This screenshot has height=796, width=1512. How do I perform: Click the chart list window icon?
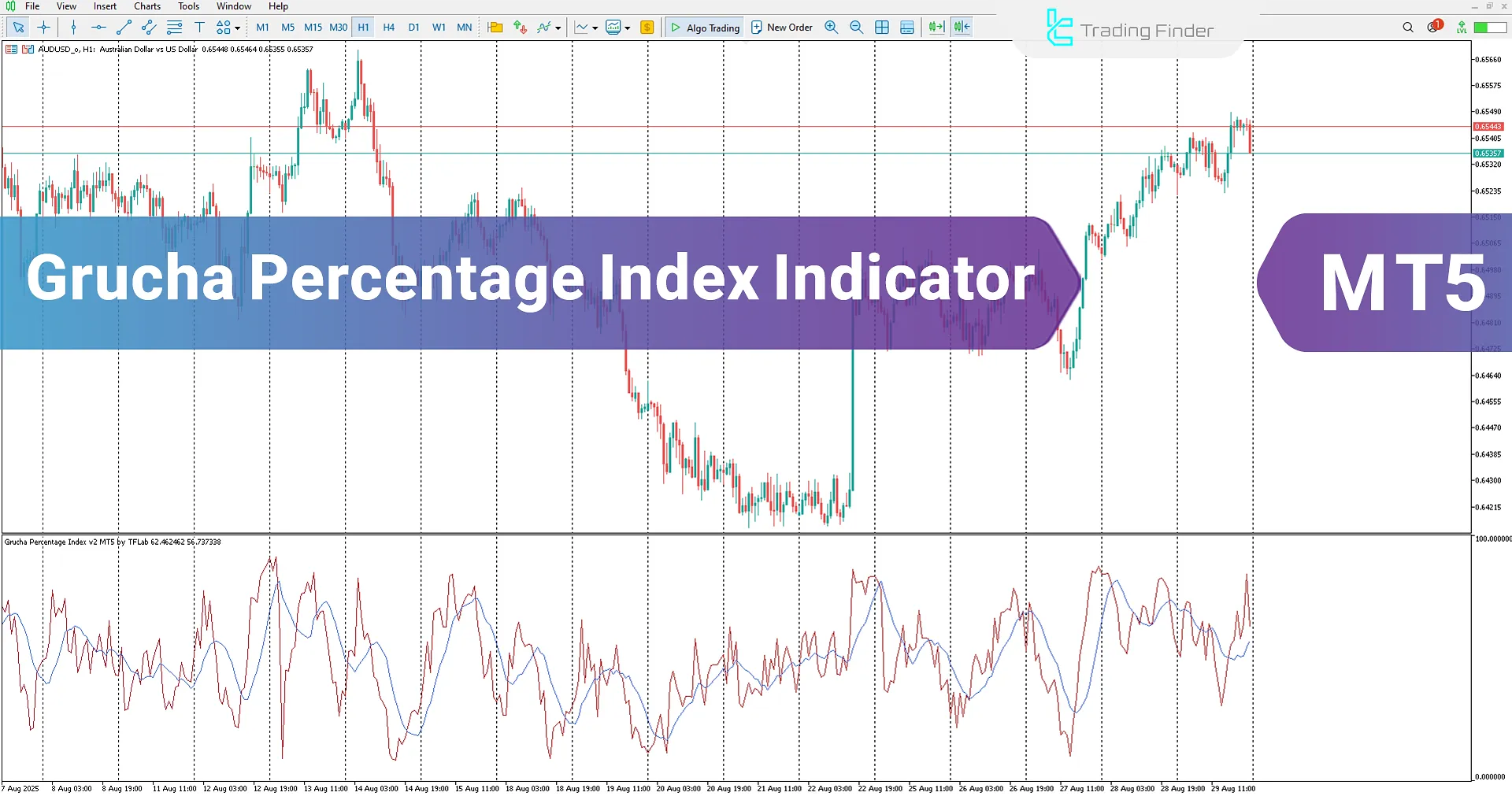[907, 28]
